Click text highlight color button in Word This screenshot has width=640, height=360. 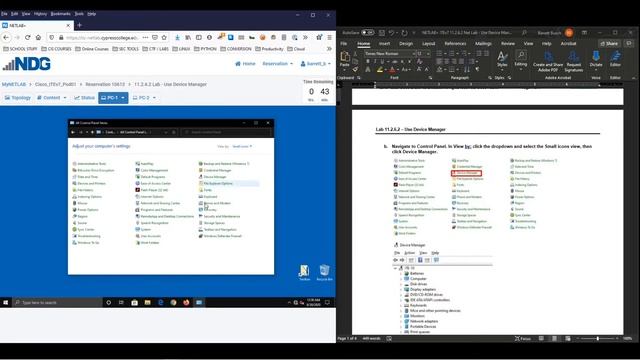click(x=380, y=70)
